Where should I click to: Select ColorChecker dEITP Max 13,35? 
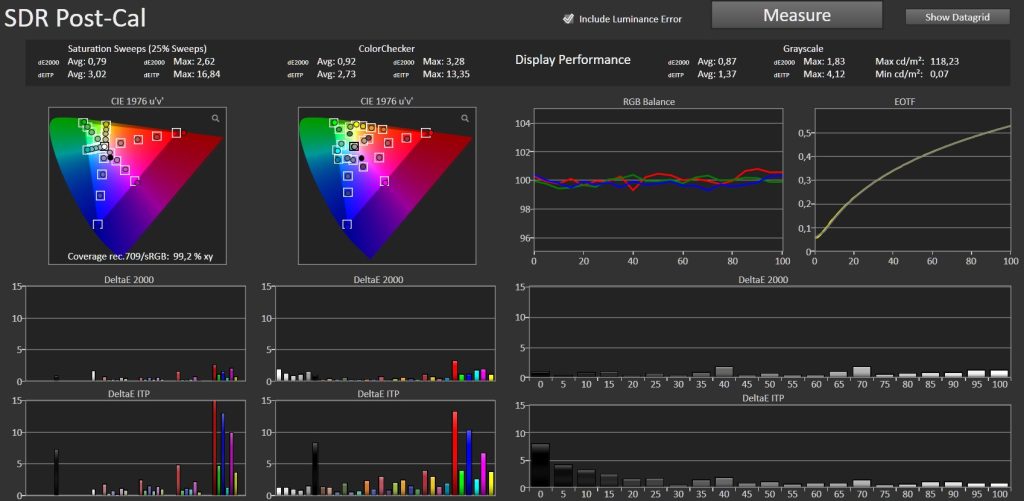446,74
